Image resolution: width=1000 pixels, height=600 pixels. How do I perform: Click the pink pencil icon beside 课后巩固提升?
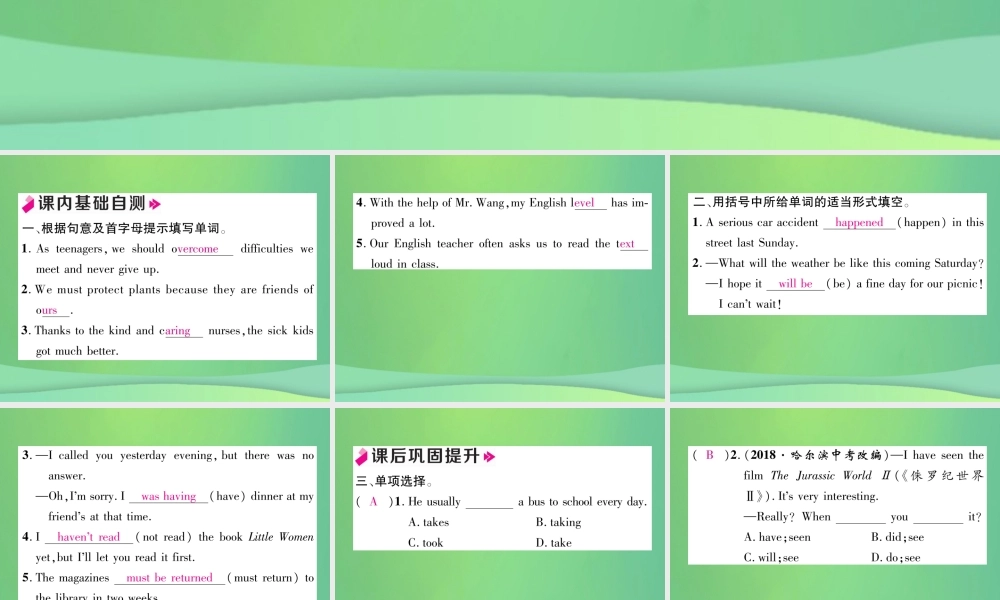click(362, 457)
